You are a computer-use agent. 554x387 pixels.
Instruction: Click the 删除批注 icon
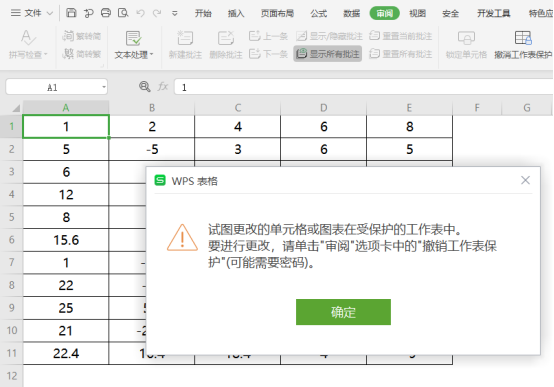coord(226,38)
